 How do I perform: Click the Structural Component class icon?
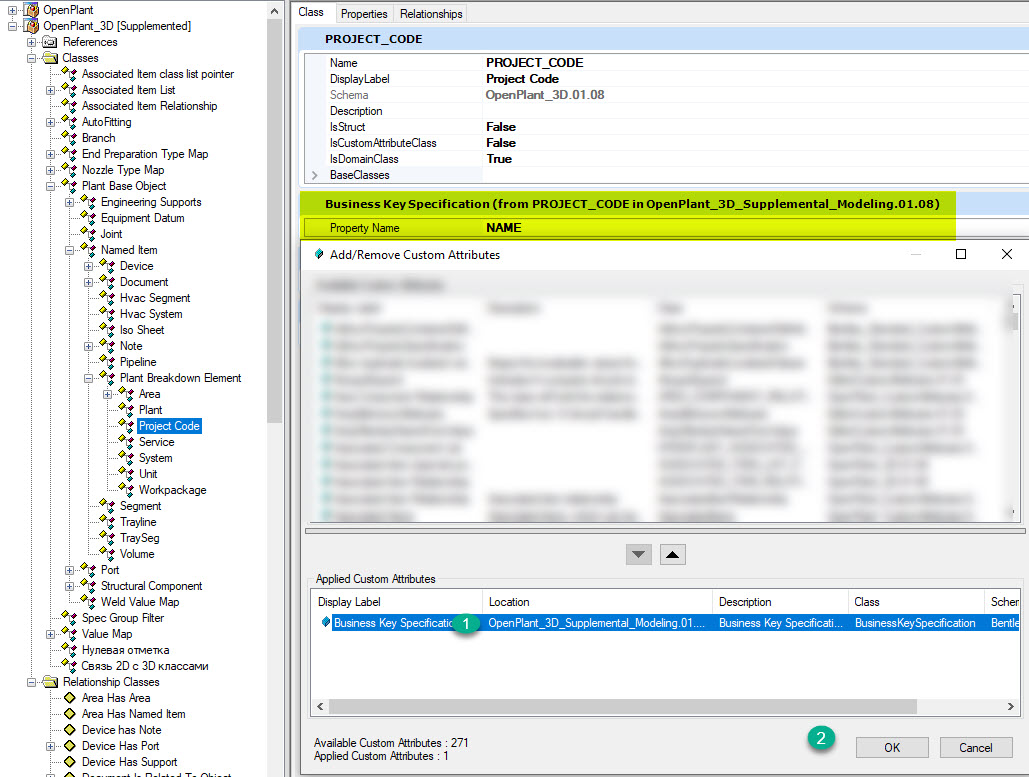(x=88, y=586)
